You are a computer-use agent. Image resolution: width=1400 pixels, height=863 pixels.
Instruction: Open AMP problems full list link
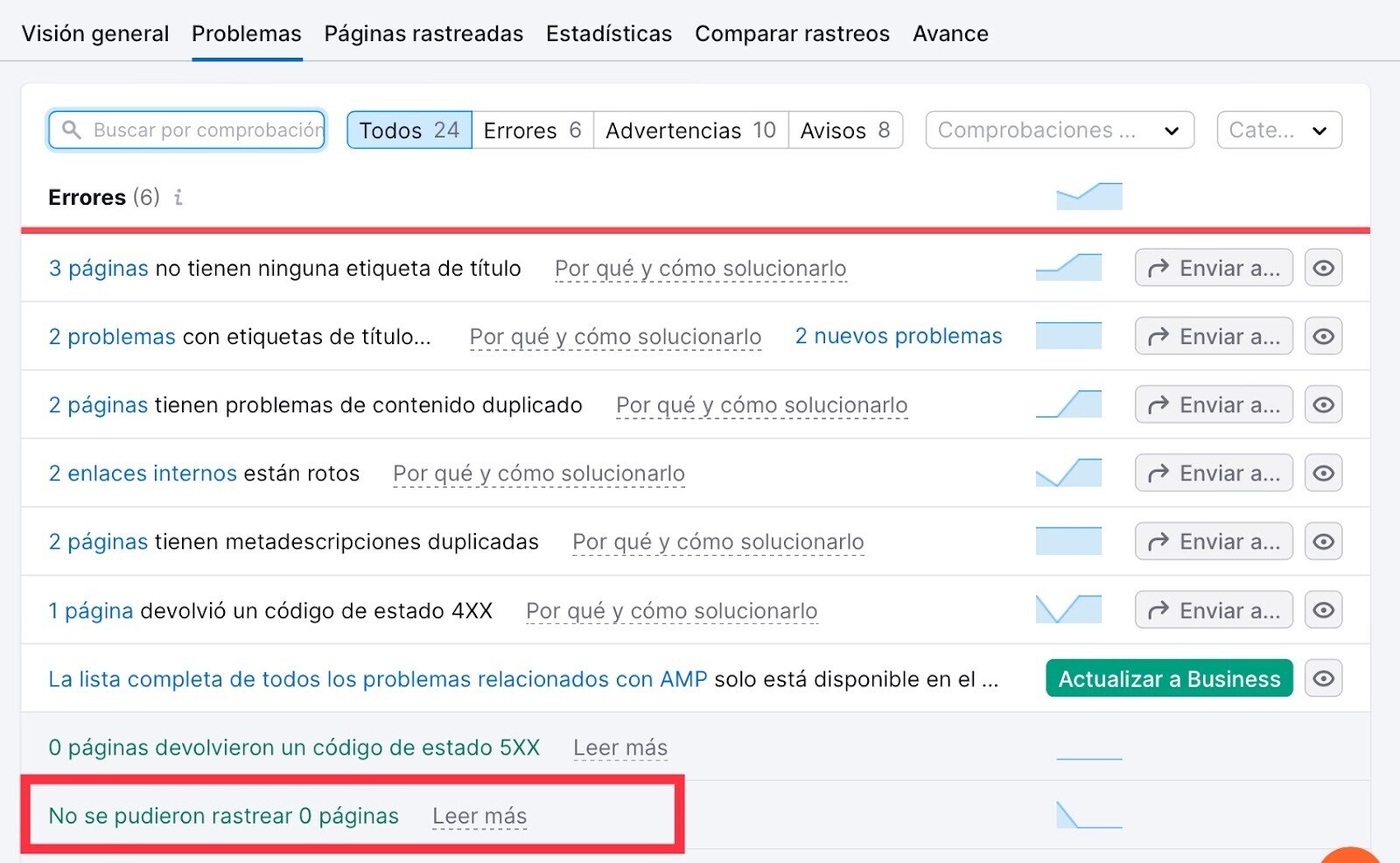pos(378,678)
